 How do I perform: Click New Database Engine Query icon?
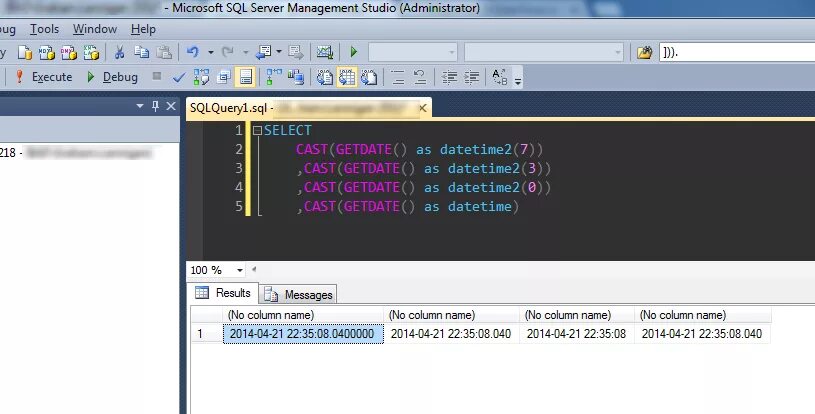coord(24,52)
